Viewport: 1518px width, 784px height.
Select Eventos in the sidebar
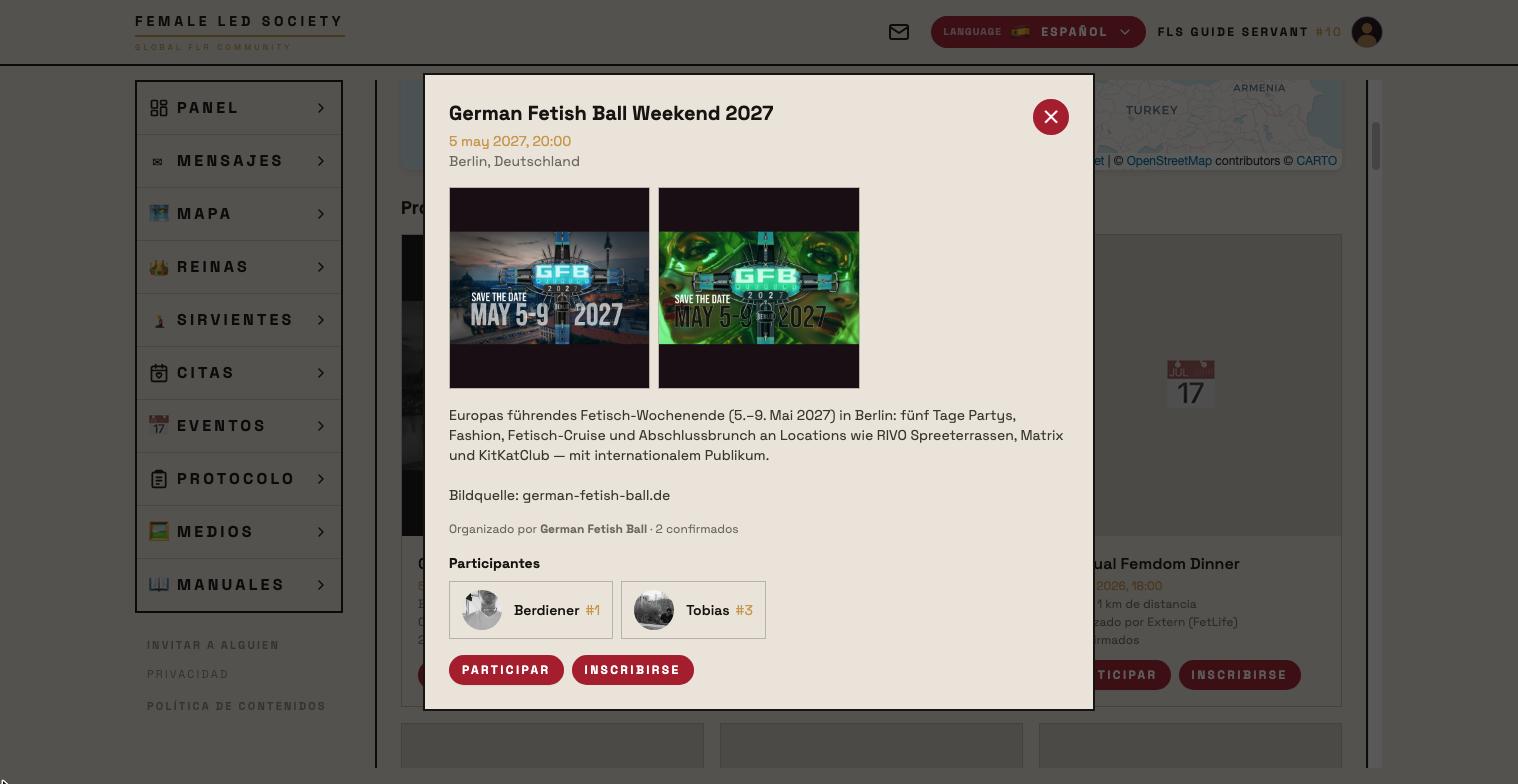pyautogui.click(x=239, y=426)
